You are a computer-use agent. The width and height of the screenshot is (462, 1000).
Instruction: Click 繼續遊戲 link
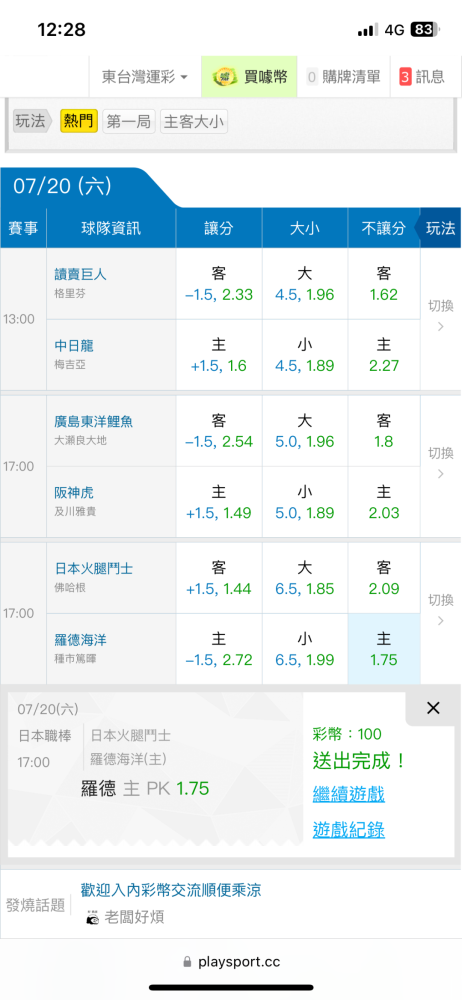[348, 795]
